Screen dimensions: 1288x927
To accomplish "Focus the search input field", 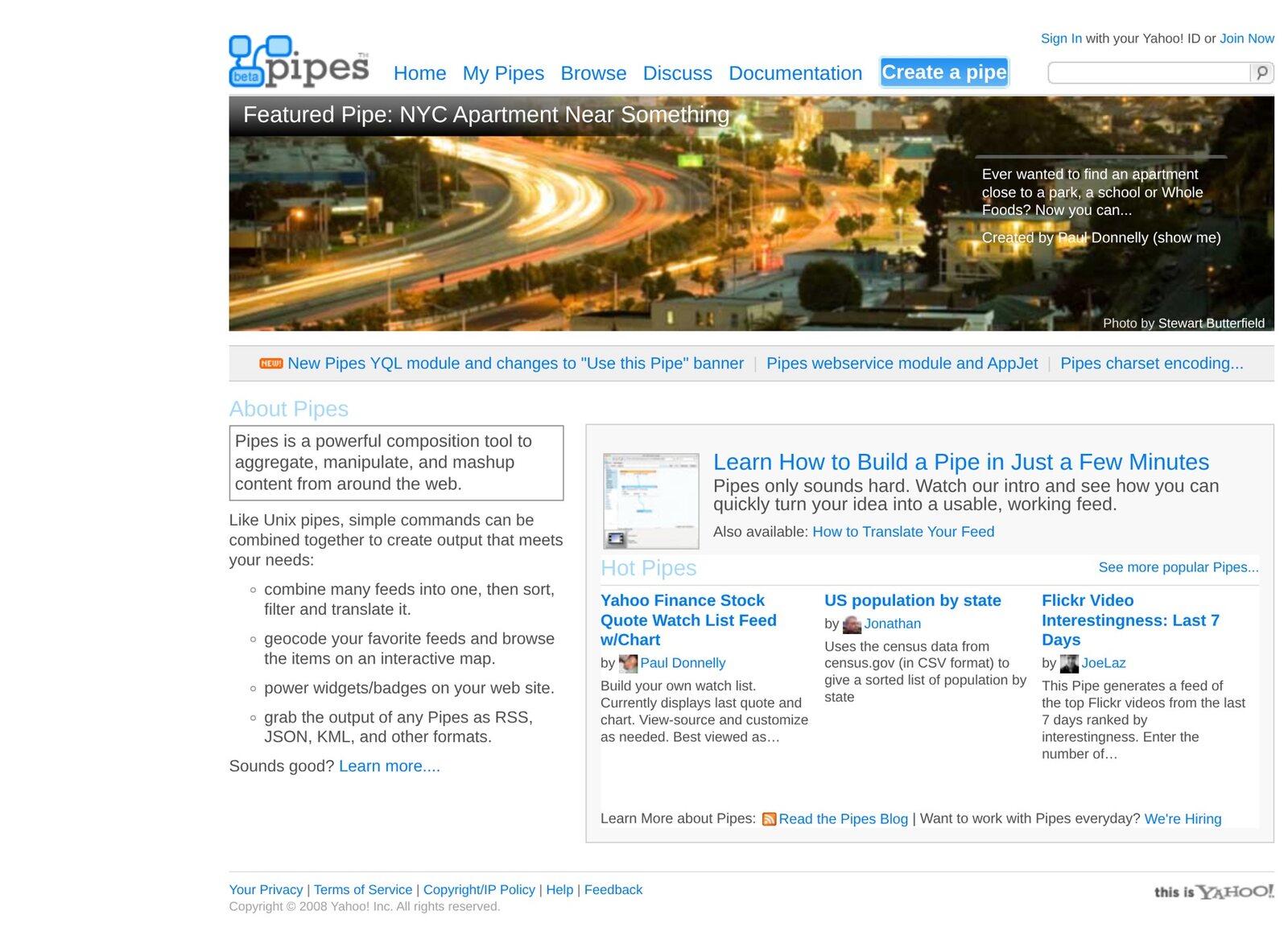I will coord(1149,72).
